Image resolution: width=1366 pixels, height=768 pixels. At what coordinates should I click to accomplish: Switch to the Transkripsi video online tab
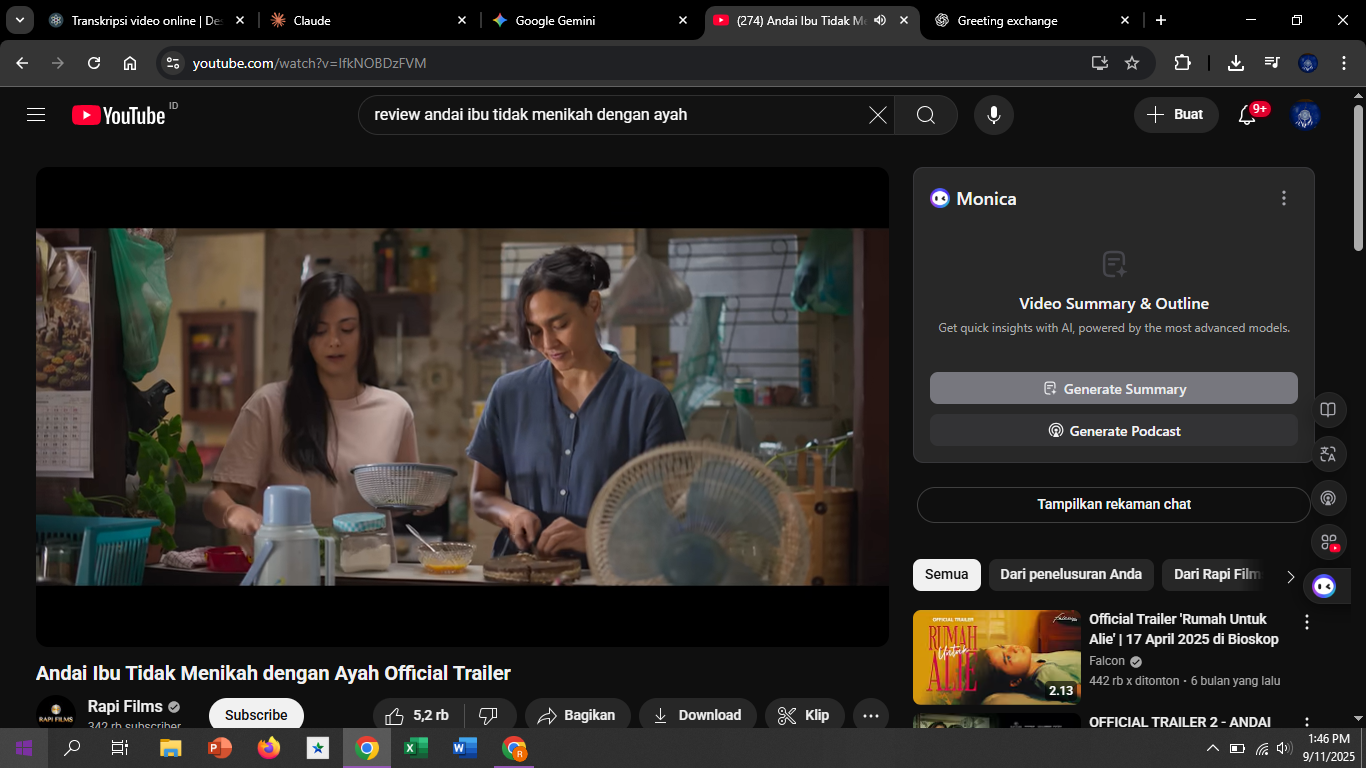(146, 20)
